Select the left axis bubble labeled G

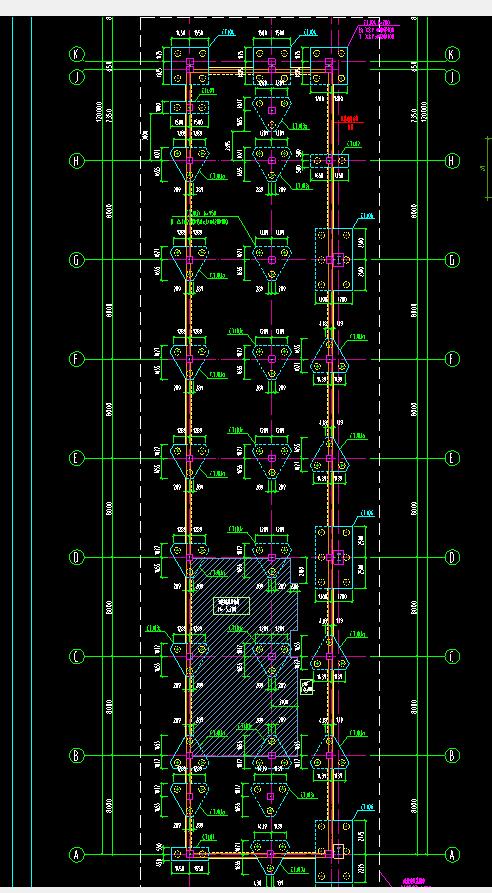[x=77, y=260]
